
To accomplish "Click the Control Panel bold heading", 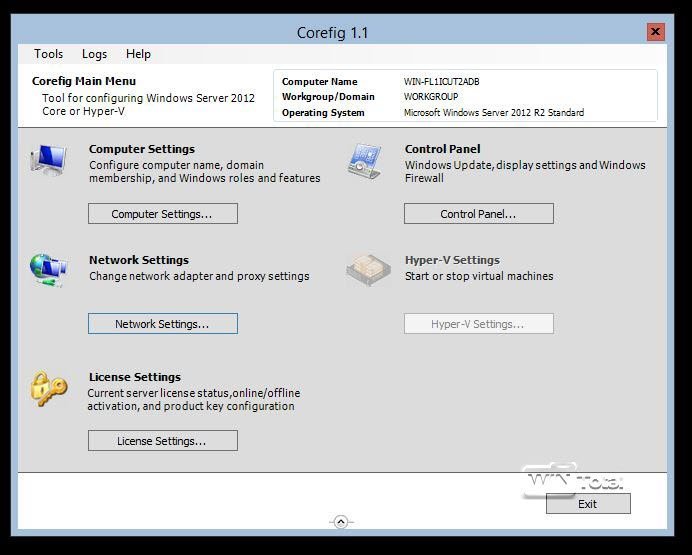I will pyautogui.click(x=443, y=149).
